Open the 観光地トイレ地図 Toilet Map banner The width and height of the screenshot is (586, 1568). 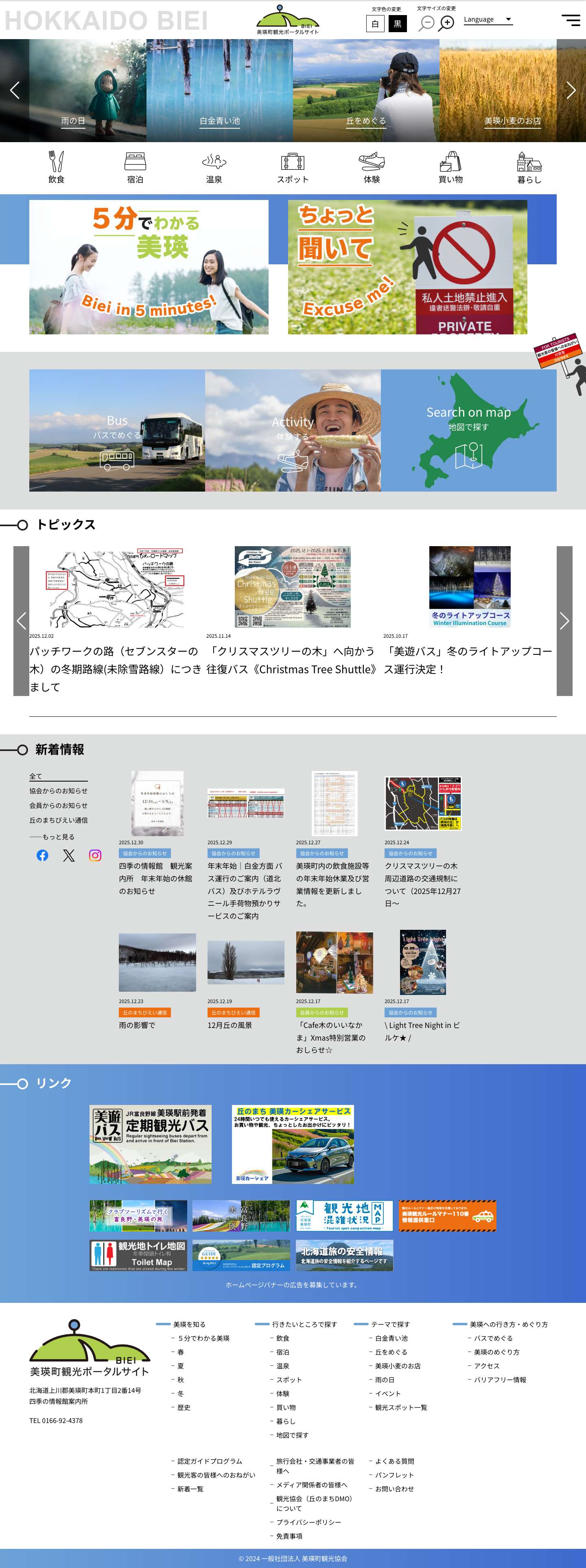138,1255
